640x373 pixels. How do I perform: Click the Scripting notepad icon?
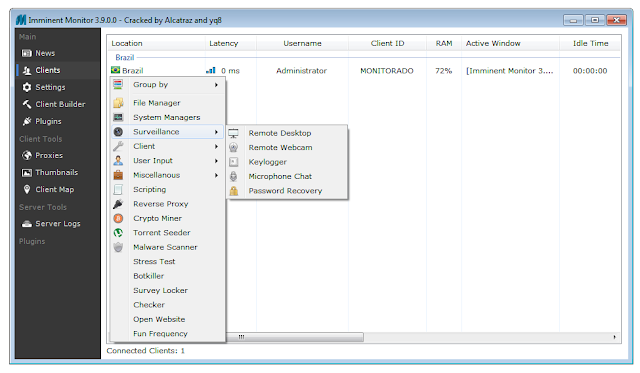click(118, 189)
